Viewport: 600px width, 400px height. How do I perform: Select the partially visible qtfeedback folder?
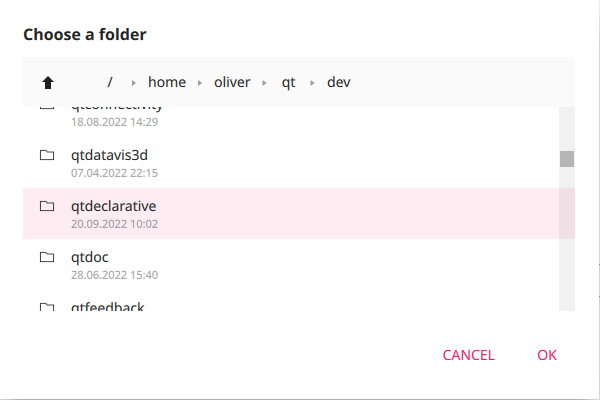click(108, 307)
